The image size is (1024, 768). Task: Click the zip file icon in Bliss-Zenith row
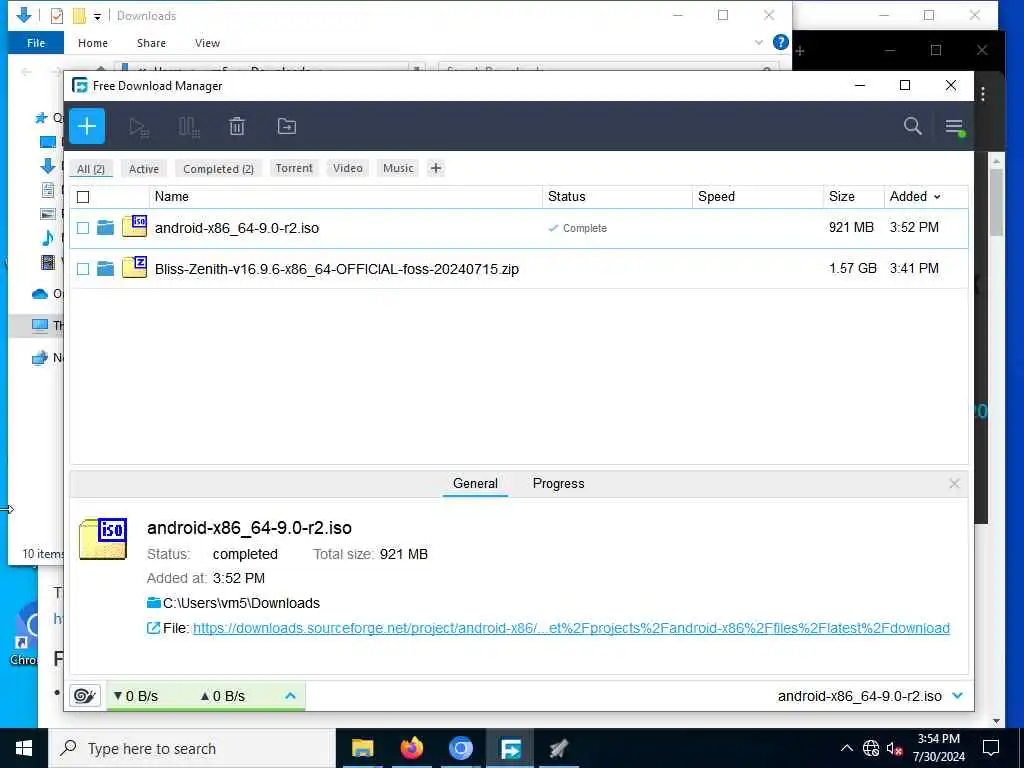(135, 267)
